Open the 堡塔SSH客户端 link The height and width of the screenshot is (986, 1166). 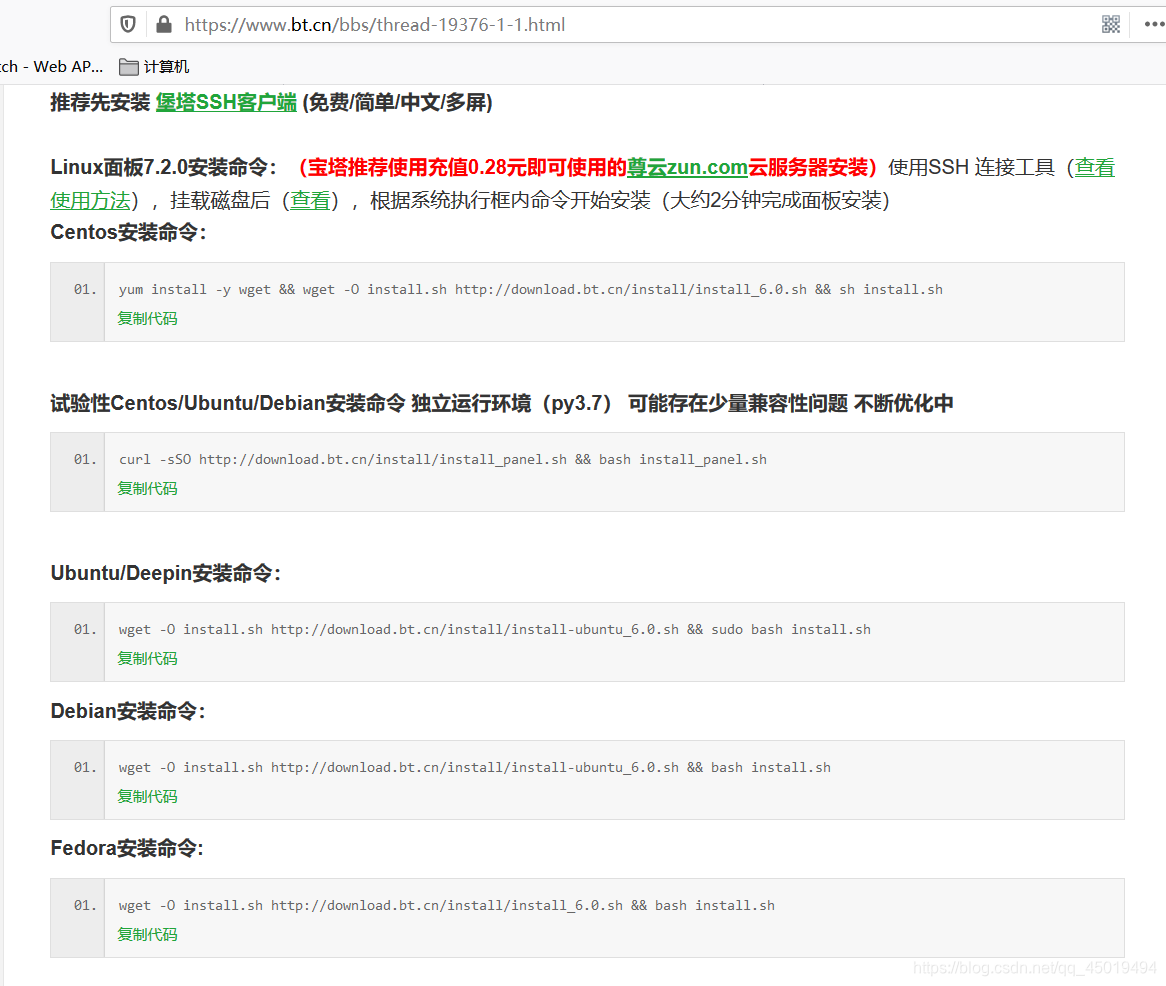click(x=225, y=102)
